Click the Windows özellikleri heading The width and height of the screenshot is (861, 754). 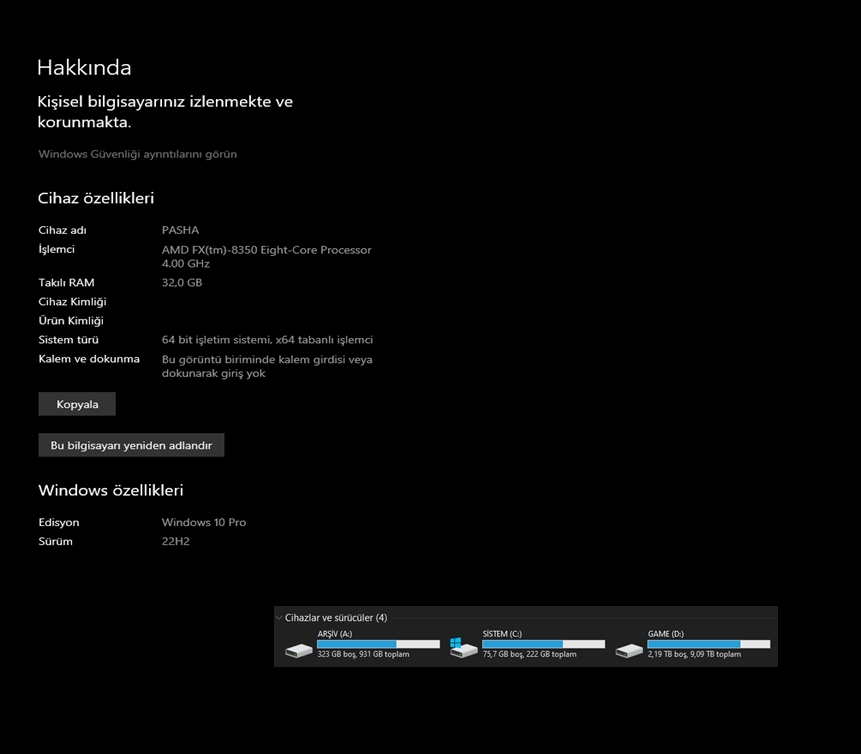click(x=111, y=490)
